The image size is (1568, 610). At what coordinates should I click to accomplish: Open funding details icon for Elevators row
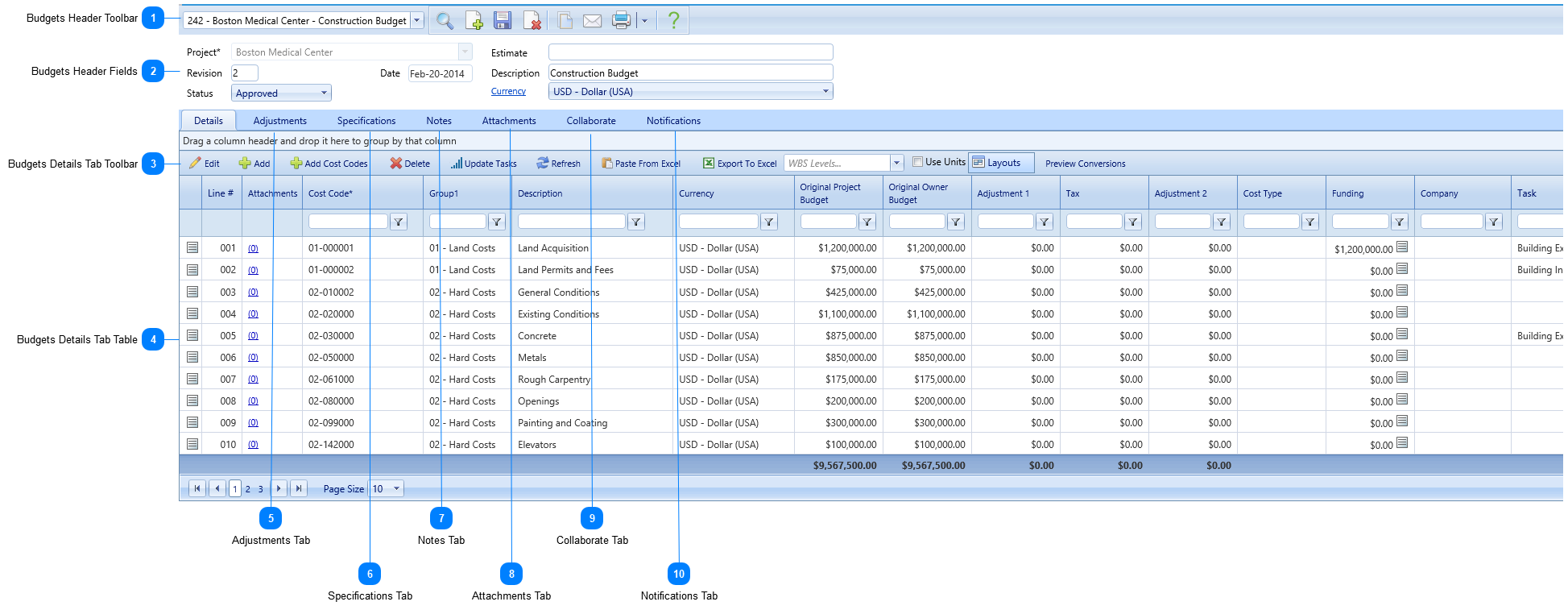[1402, 442]
